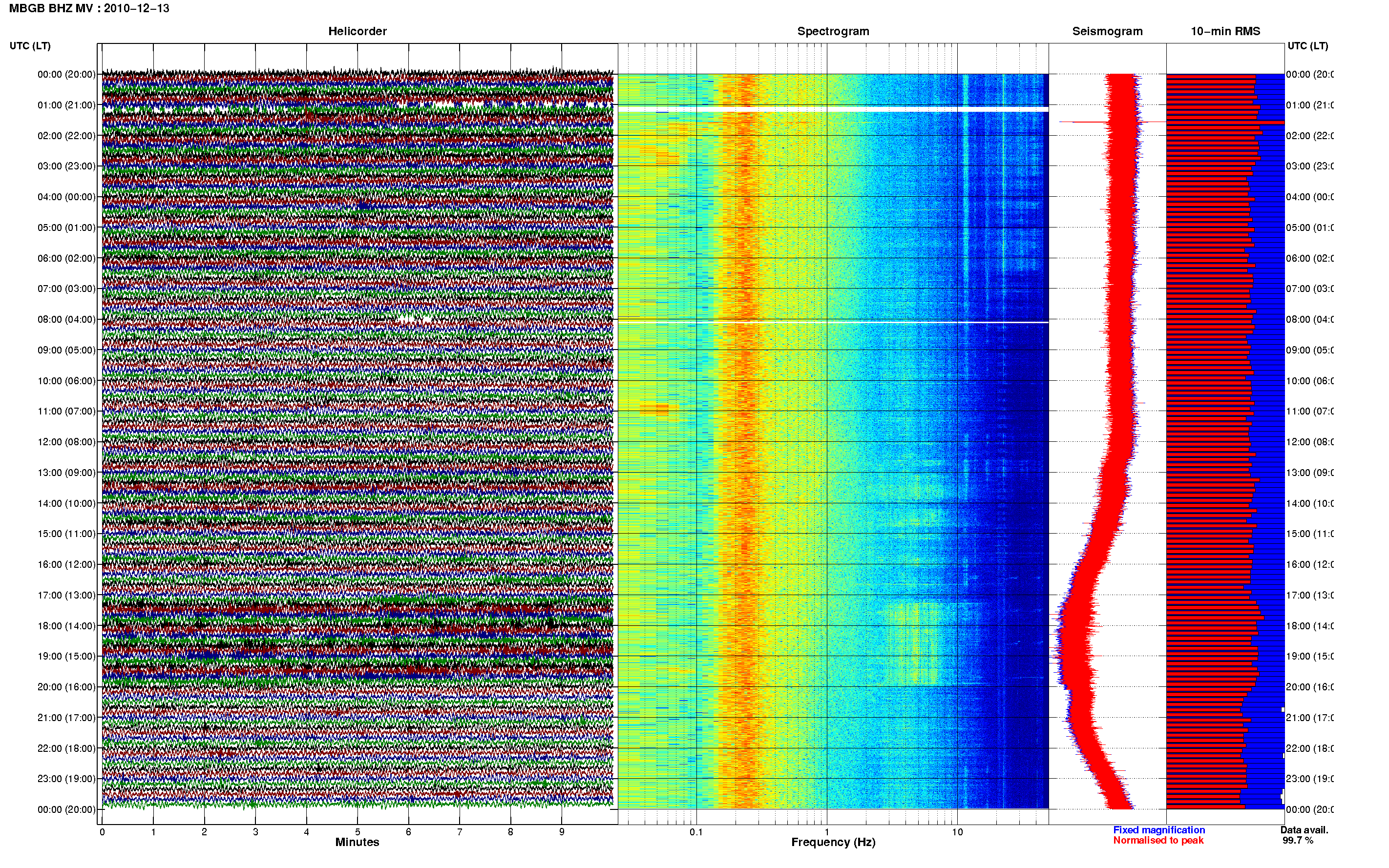Click left axis label "16:00 (12:00)"
The width and height of the screenshot is (1389, 868).
66,564
